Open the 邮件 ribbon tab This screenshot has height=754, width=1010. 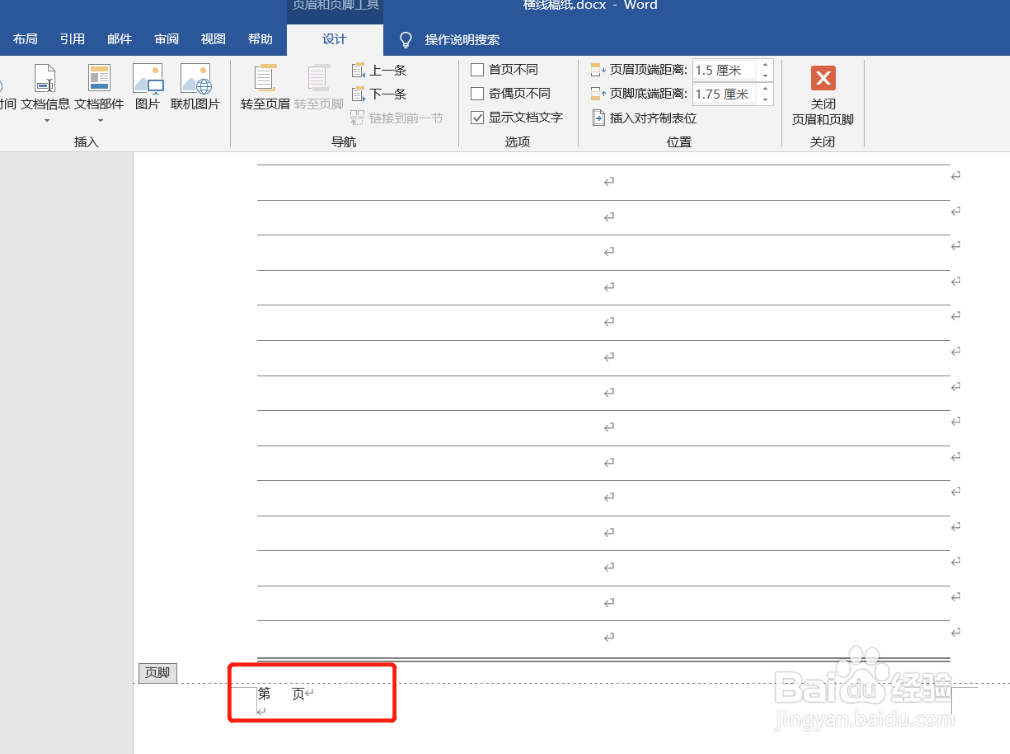click(x=119, y=39)
